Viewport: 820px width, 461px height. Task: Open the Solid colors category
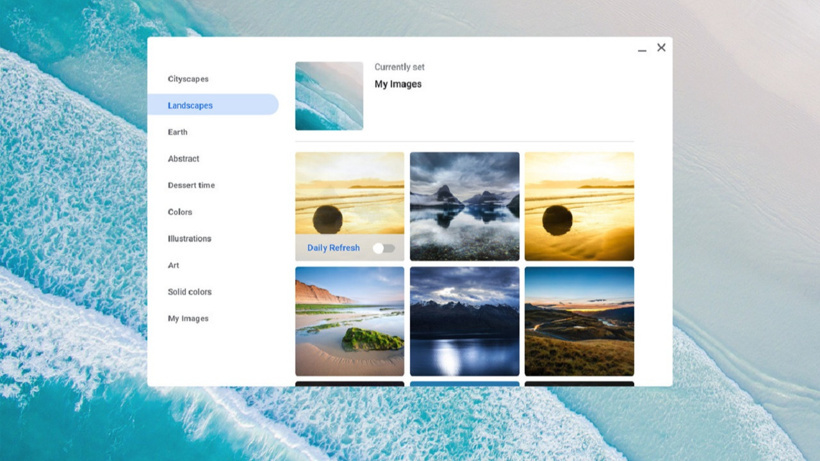(189, 292)
